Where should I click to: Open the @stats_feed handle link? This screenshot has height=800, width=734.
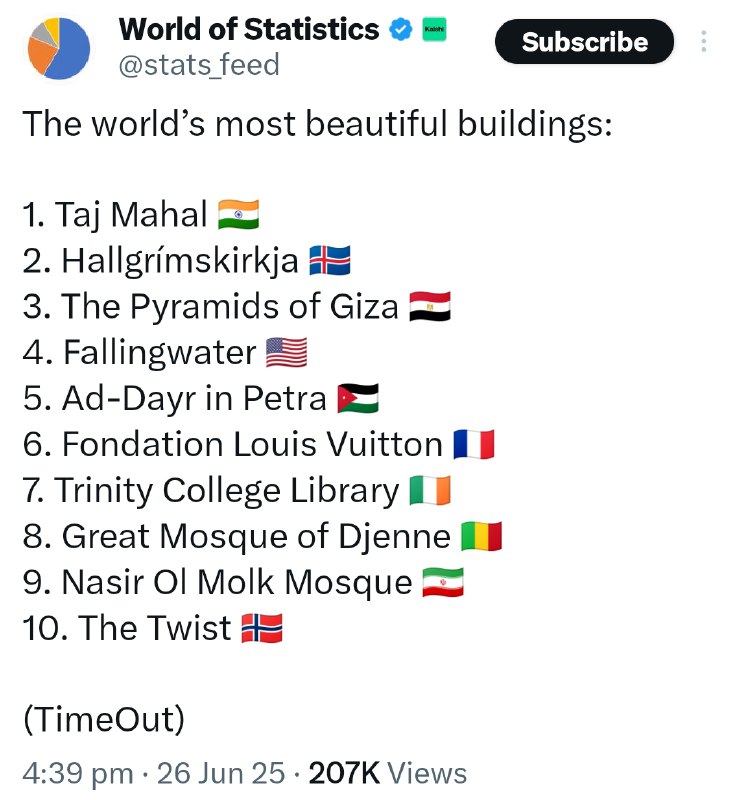(199, 65)
